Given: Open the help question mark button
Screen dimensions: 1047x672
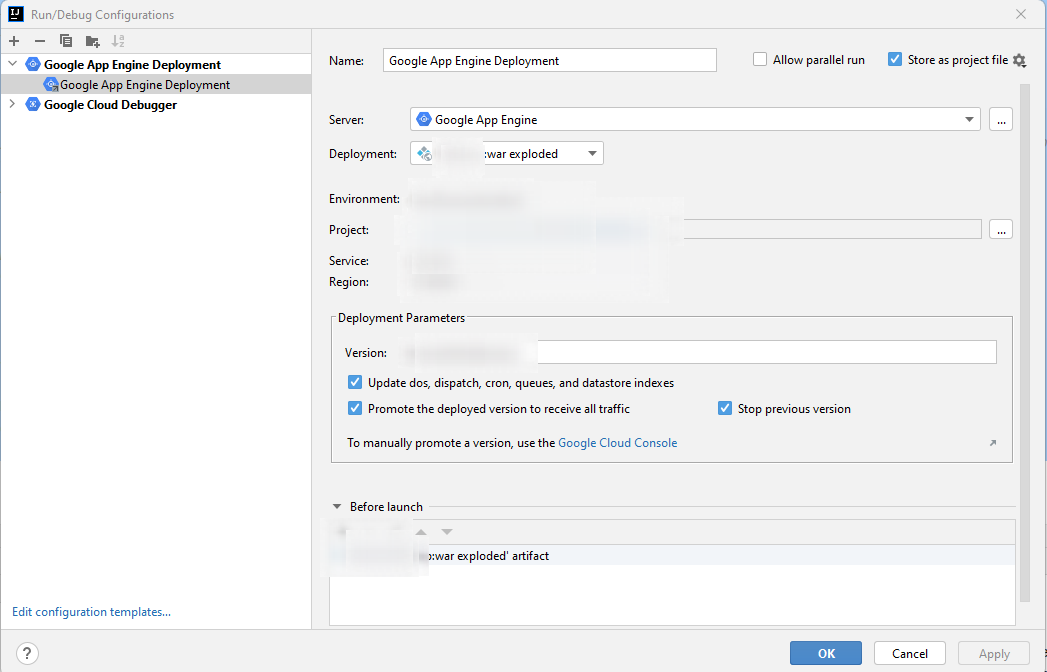Looking at the screenshot, I should coord(27,653).
